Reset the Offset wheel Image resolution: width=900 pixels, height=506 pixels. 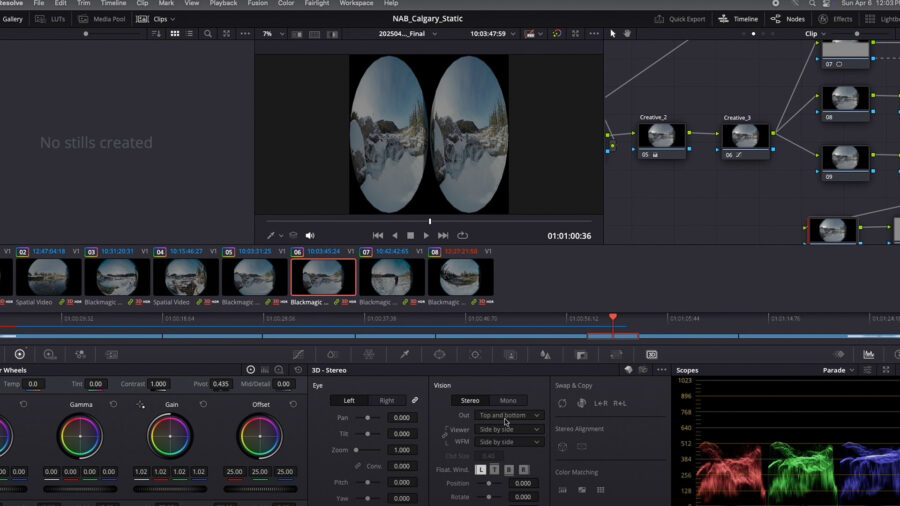293,404
